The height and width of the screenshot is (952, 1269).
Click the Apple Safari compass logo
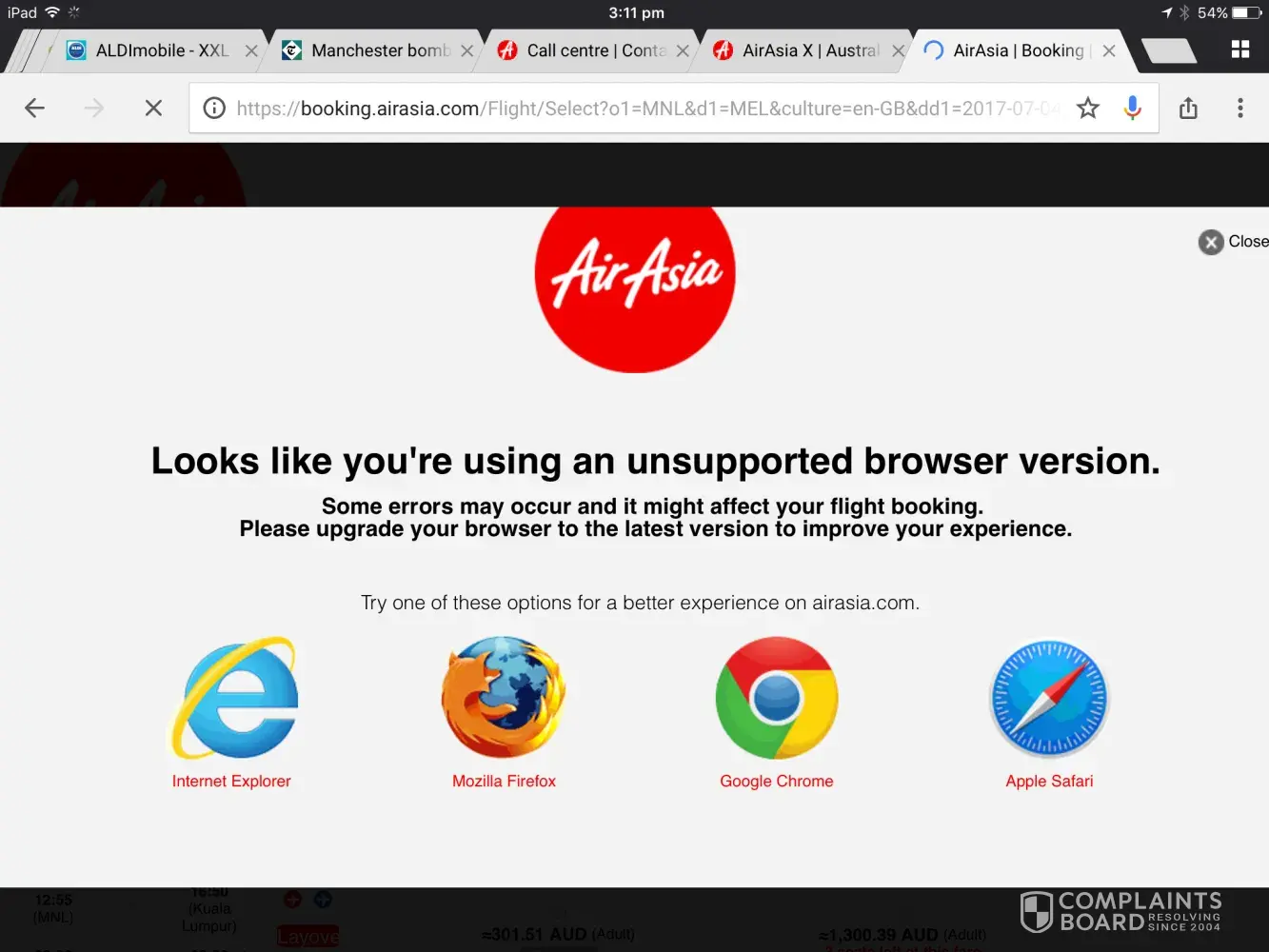(x=1049, y=698)
